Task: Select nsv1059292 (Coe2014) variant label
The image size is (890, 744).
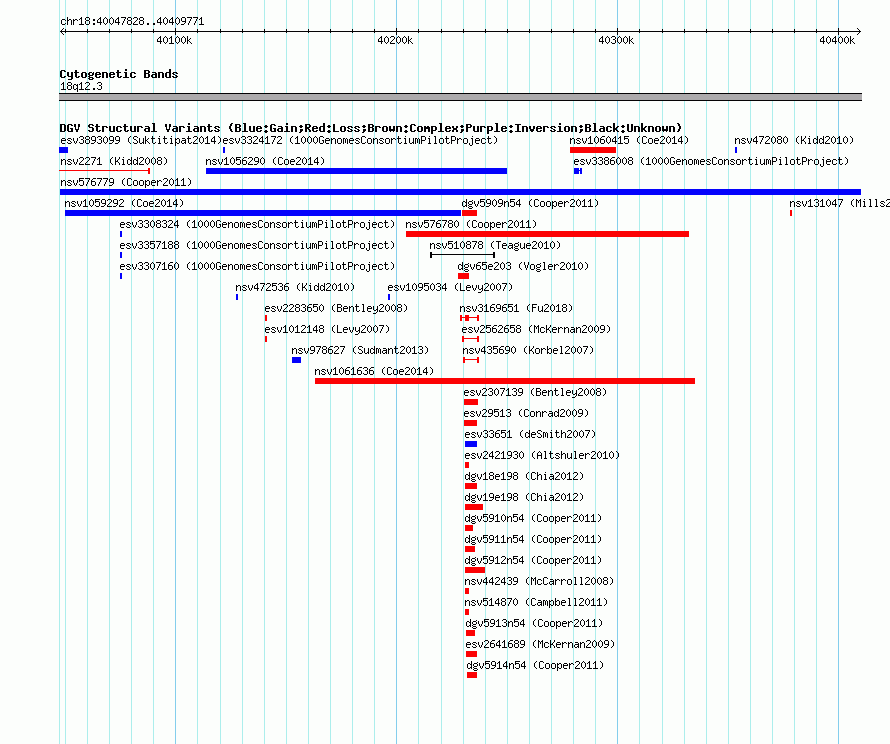Action: tap(124, 203)
